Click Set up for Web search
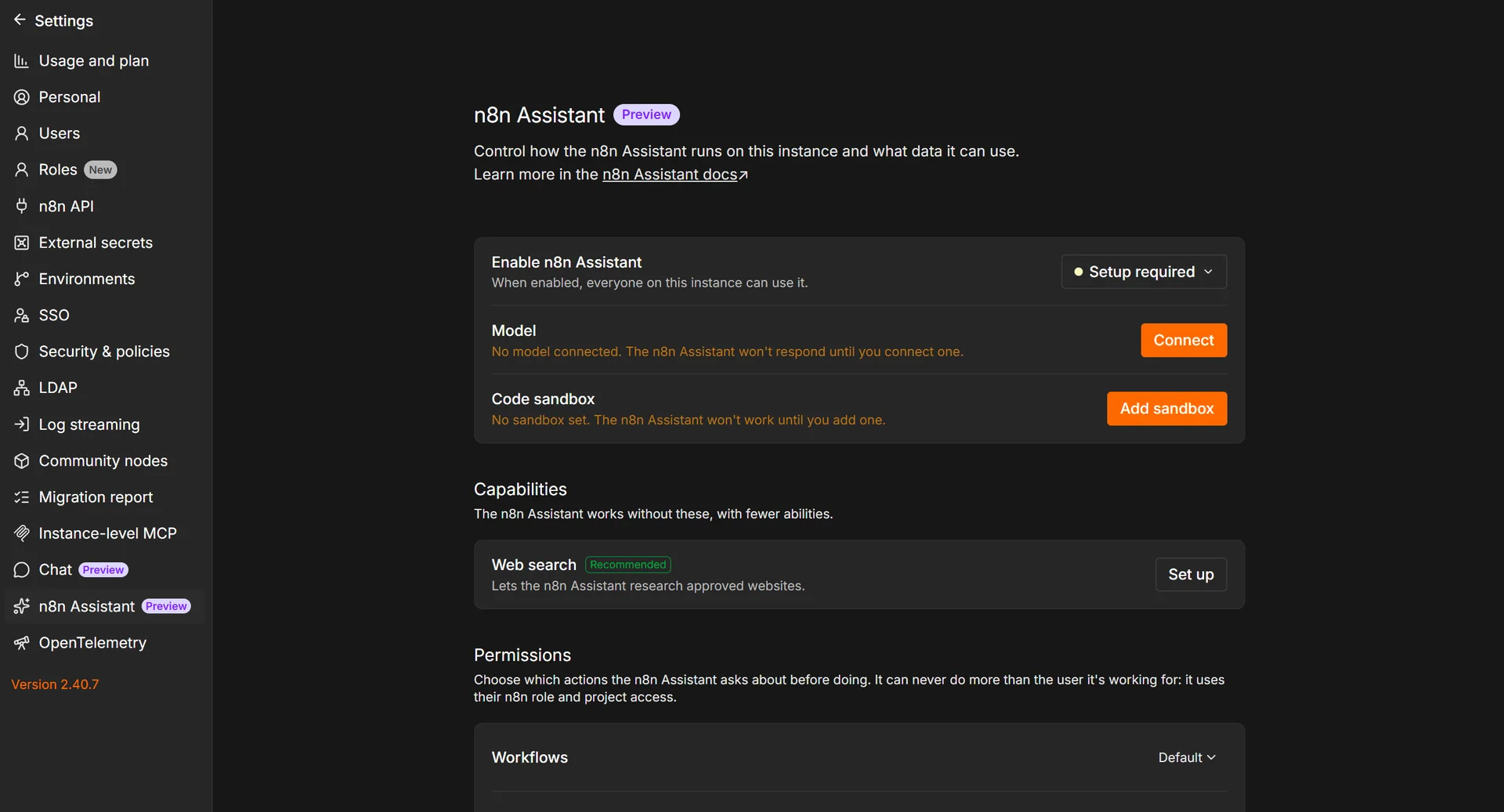1504x812 pixels. coord(1191,574)
